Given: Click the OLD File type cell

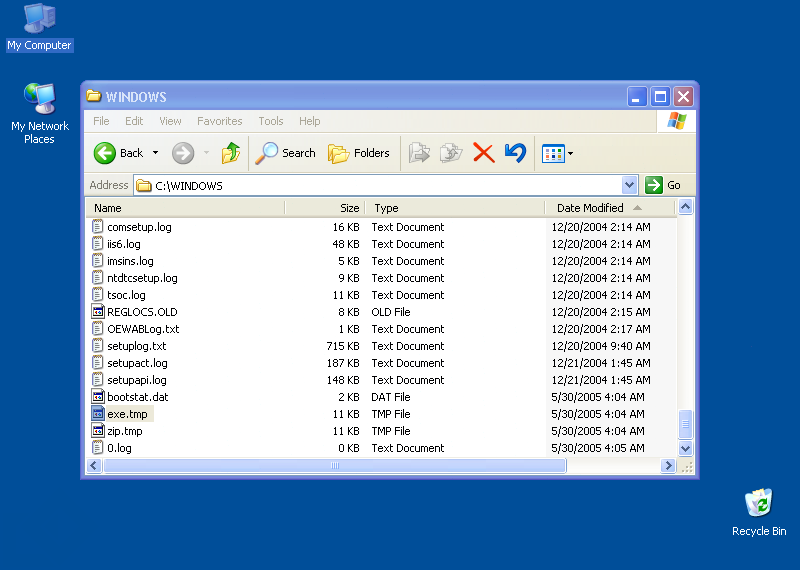Looking at the screenshot, I should pyautogui.click(x=391, y=312).
